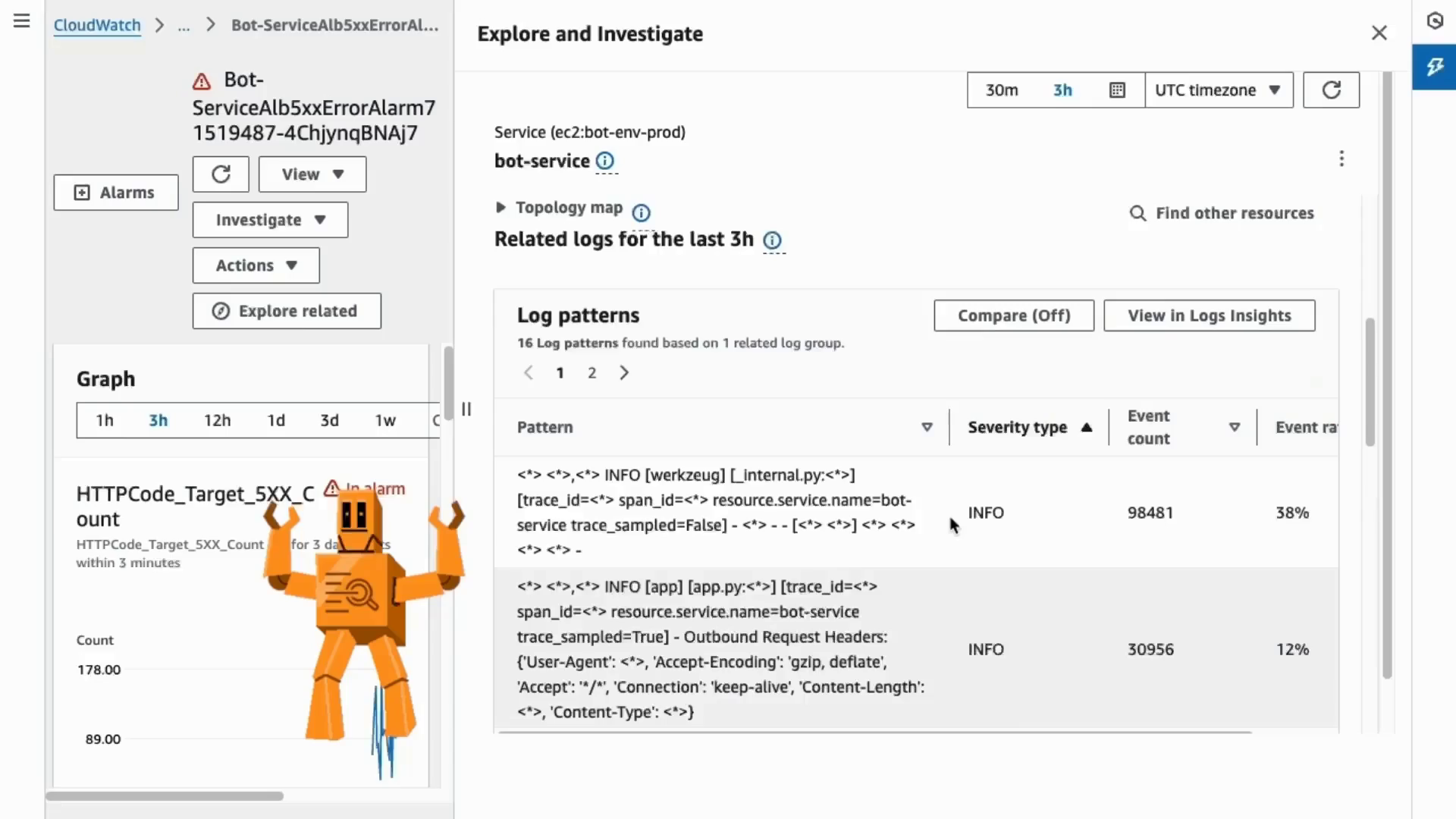This screenshot has height=819, width=1456.
Task: Click the split panel resize handle
Action: pos(466,409)
